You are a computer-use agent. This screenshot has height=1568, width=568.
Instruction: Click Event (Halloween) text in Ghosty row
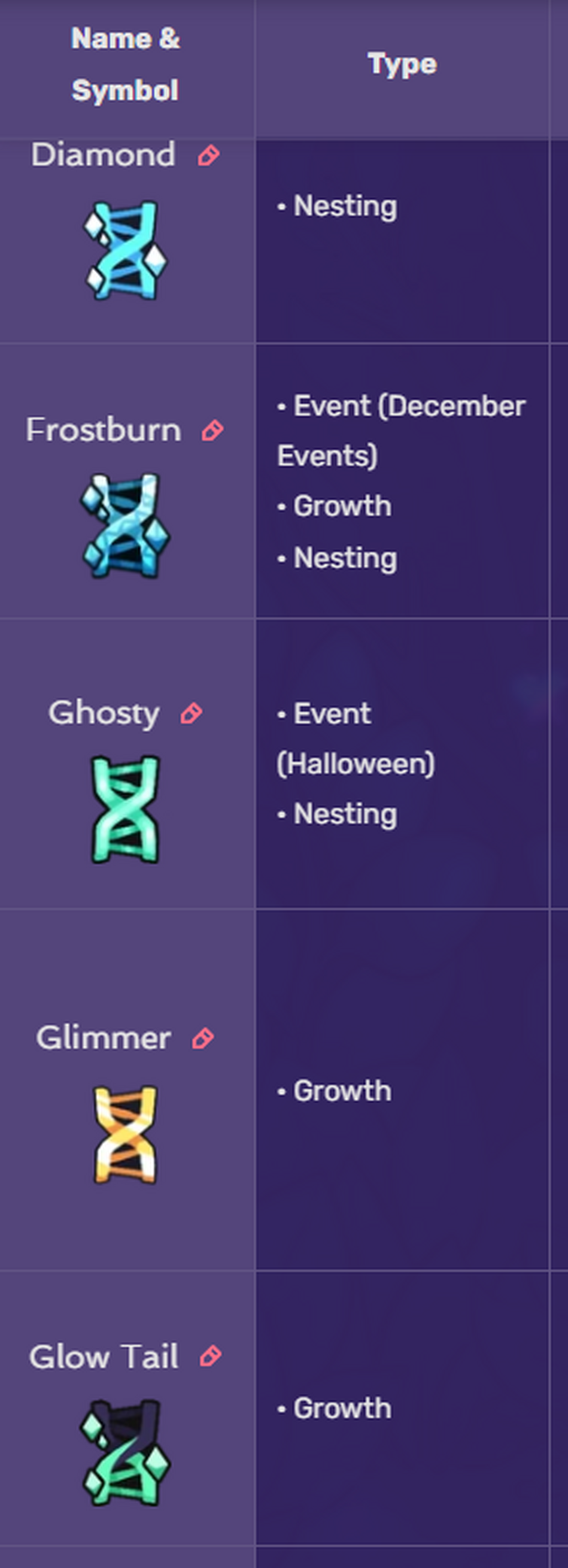pyautogui.click(x=356, y=738)
